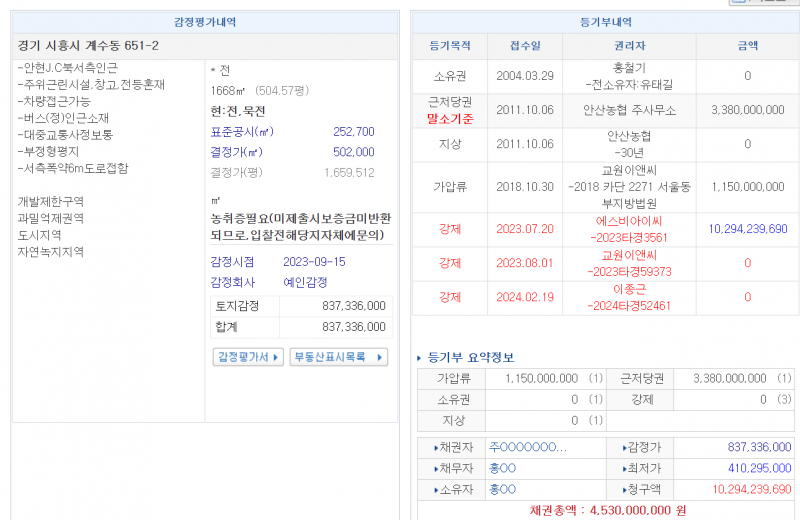Image resolution: width=800 pixels, height=520 pixels.
Task: Click the 등기목적 column header
Action: [x=449, y=46]
